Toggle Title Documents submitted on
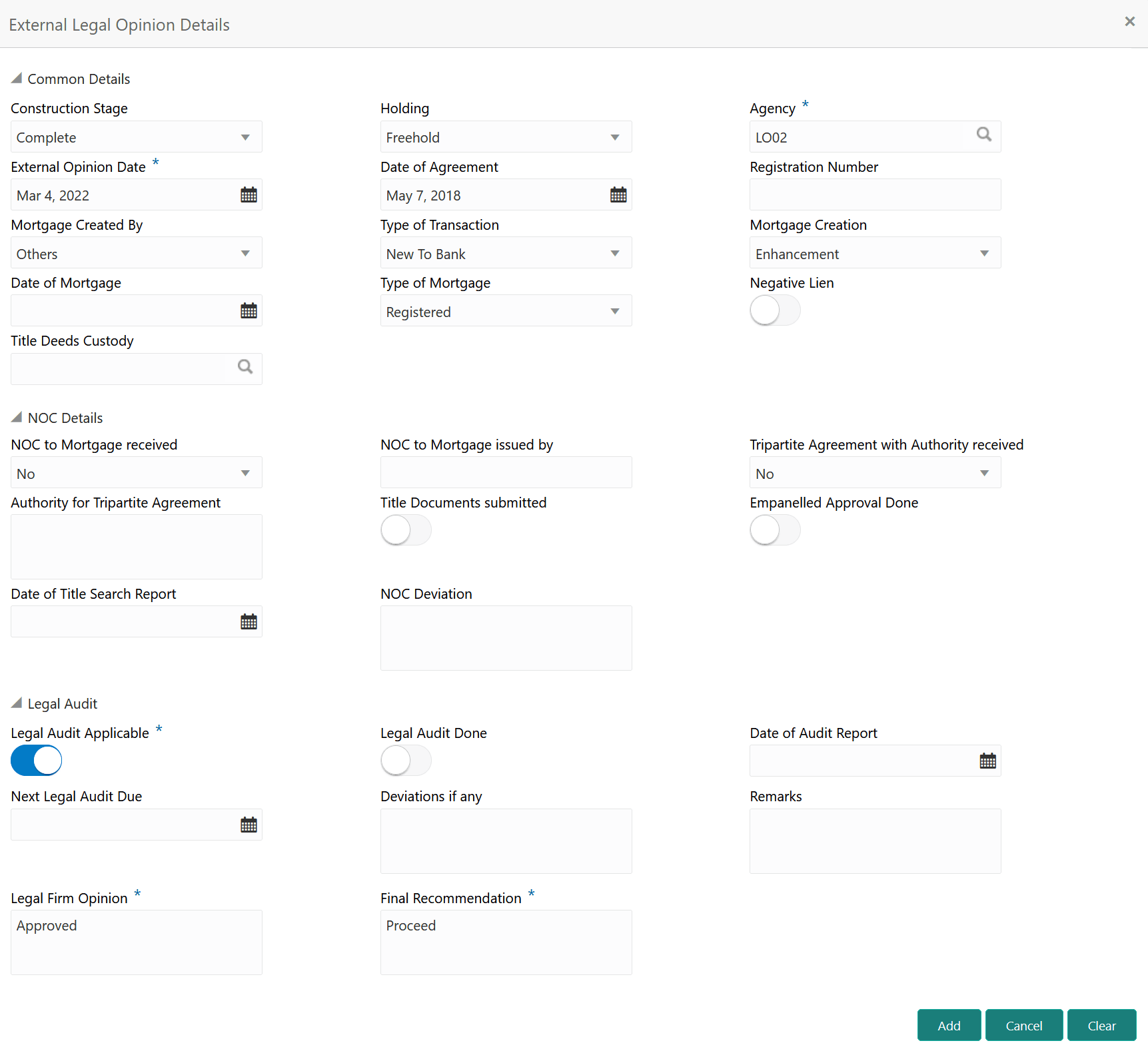 [x=406, y=531]
